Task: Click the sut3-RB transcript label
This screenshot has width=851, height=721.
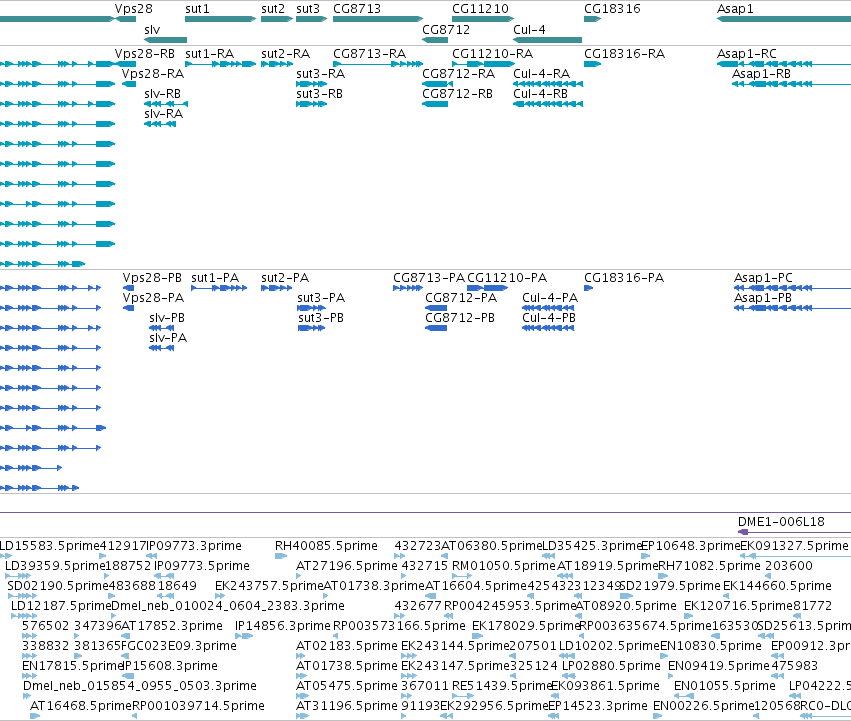Action: point(320,94)
